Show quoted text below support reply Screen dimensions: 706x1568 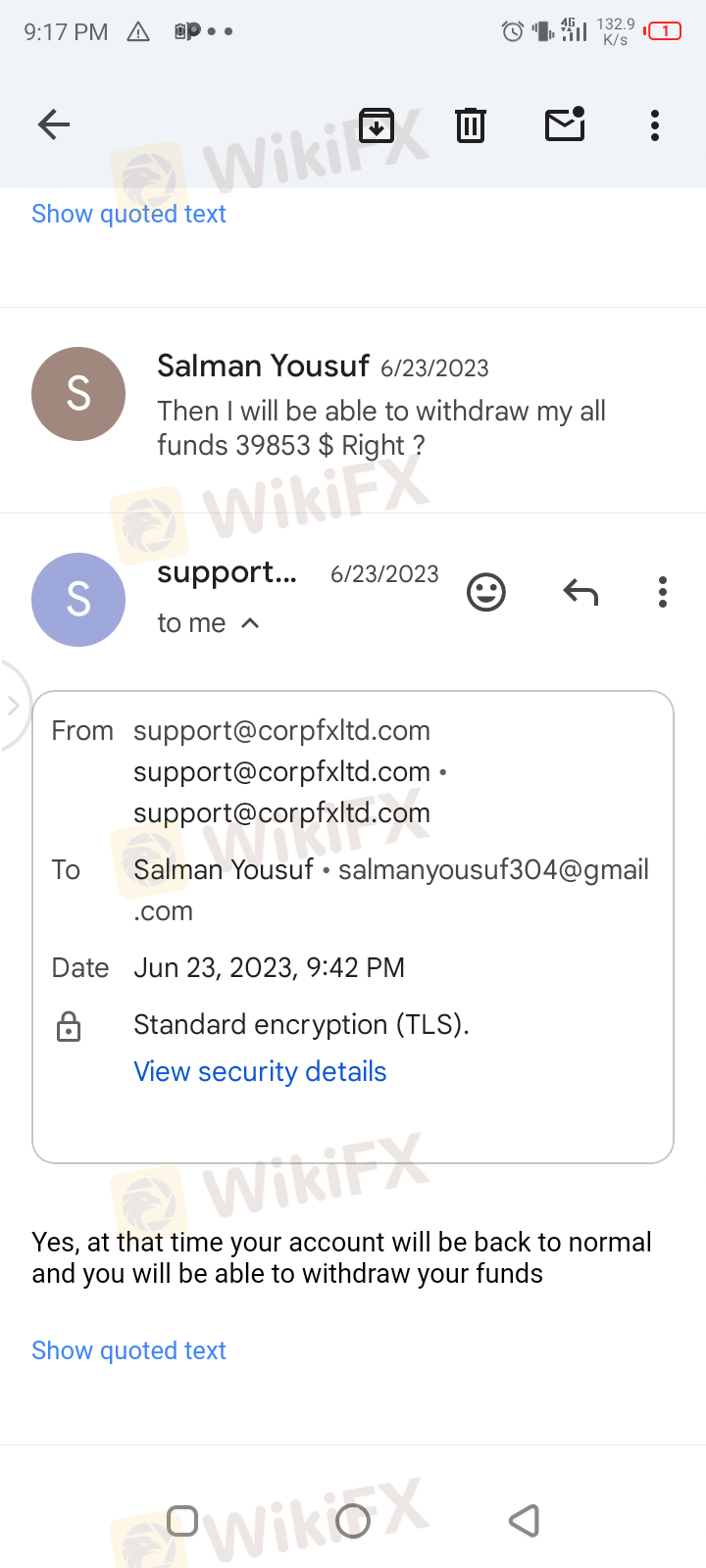tap(128, 1350)
